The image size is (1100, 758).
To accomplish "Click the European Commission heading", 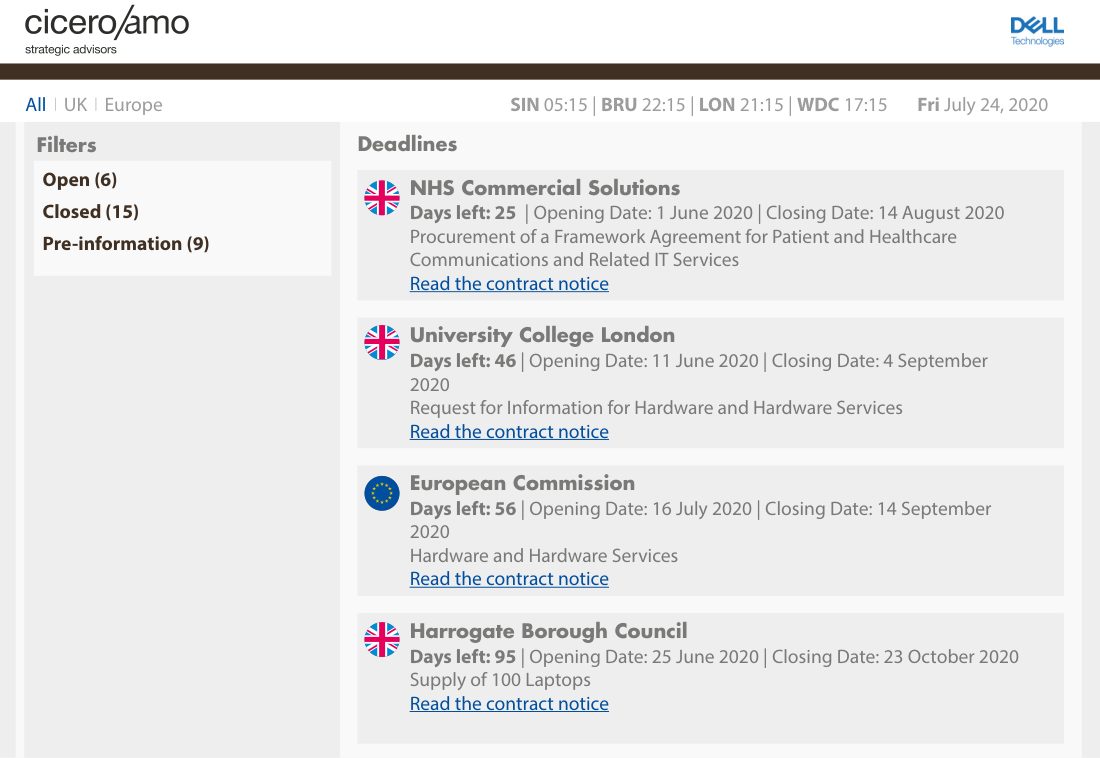I will tap(523, 484).
